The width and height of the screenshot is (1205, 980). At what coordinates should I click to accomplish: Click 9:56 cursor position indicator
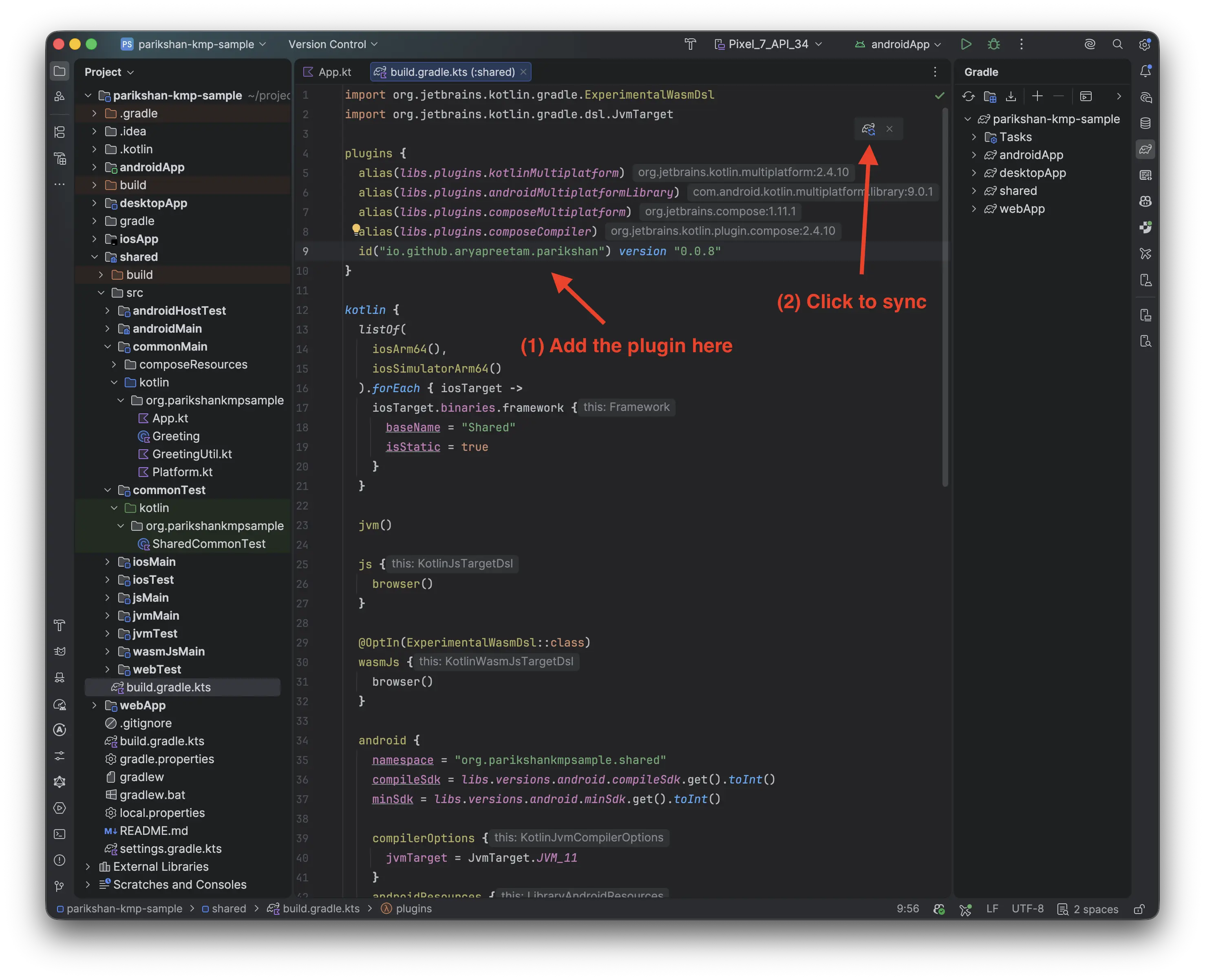[907, 909]
